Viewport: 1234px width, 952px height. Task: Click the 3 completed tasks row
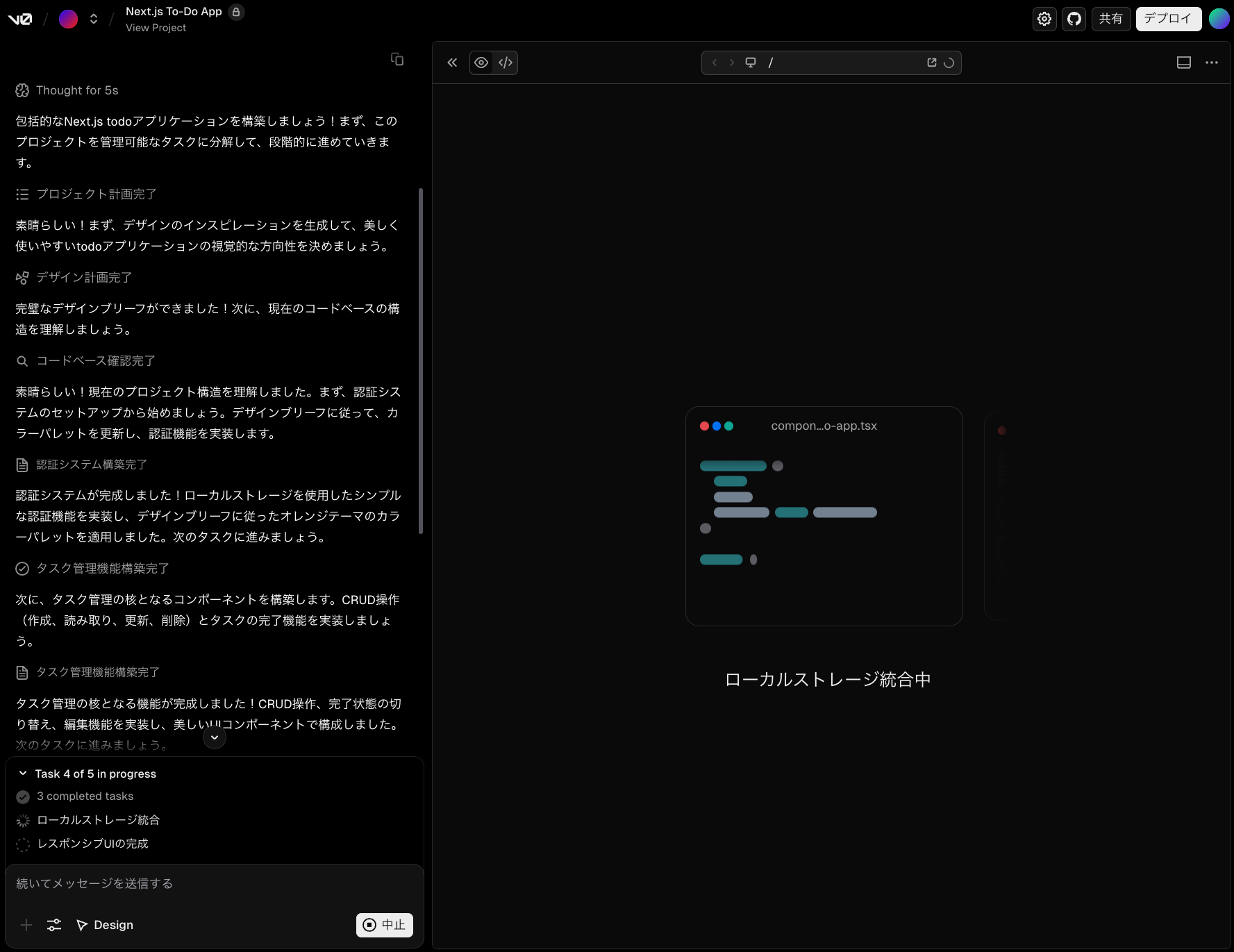(x=75, y=796)
